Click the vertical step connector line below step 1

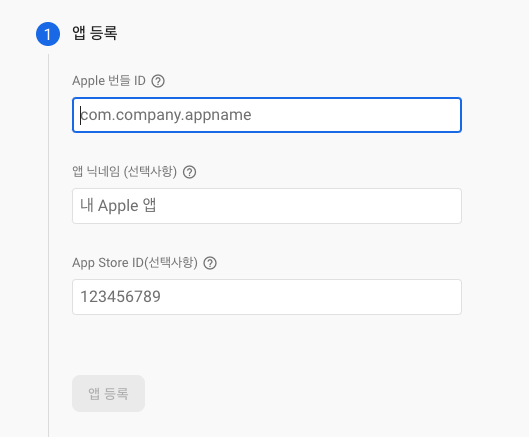[x=49, y=245]
